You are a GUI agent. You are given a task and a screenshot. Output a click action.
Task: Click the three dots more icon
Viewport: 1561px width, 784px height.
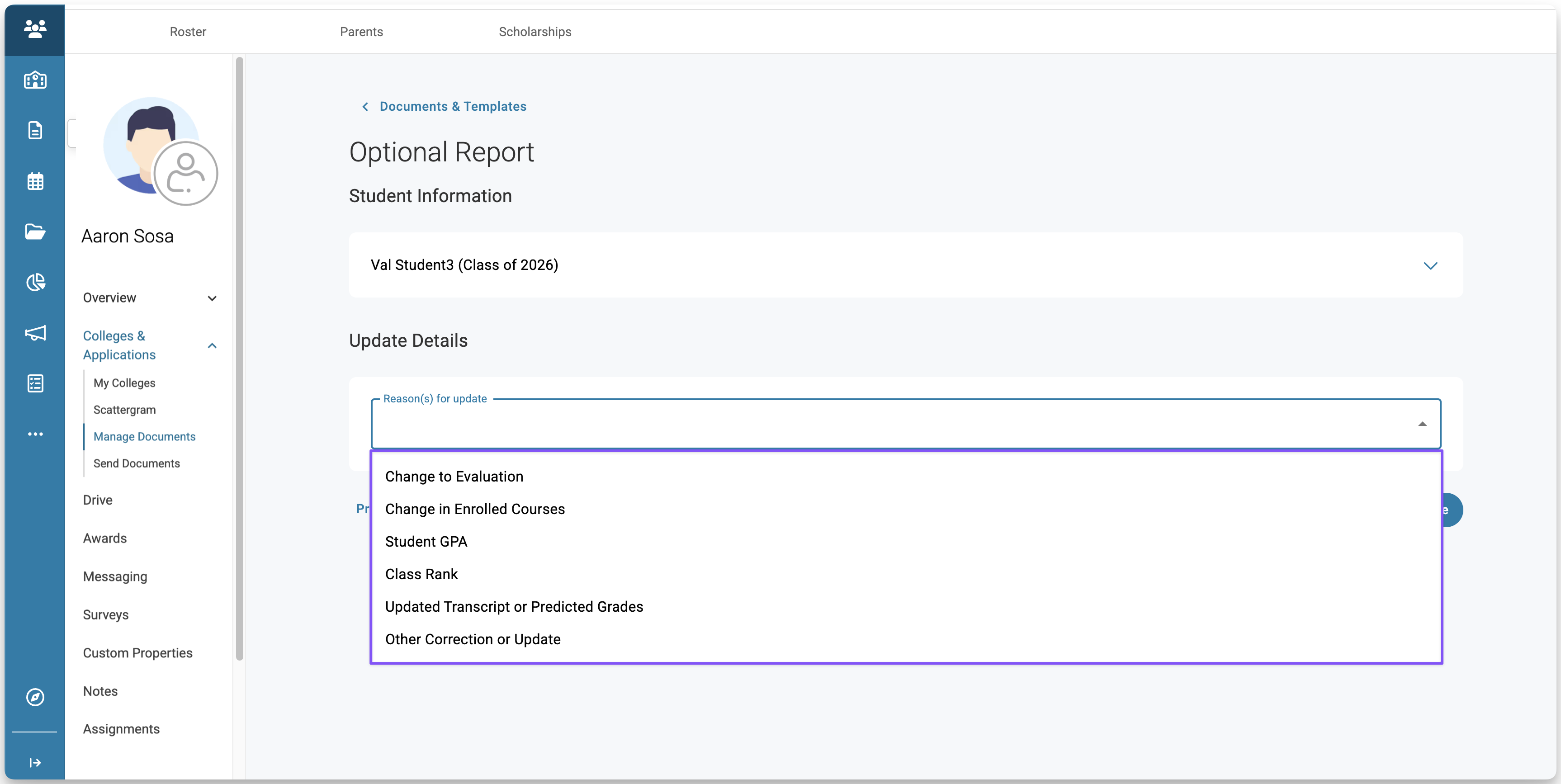pos(35,434)
